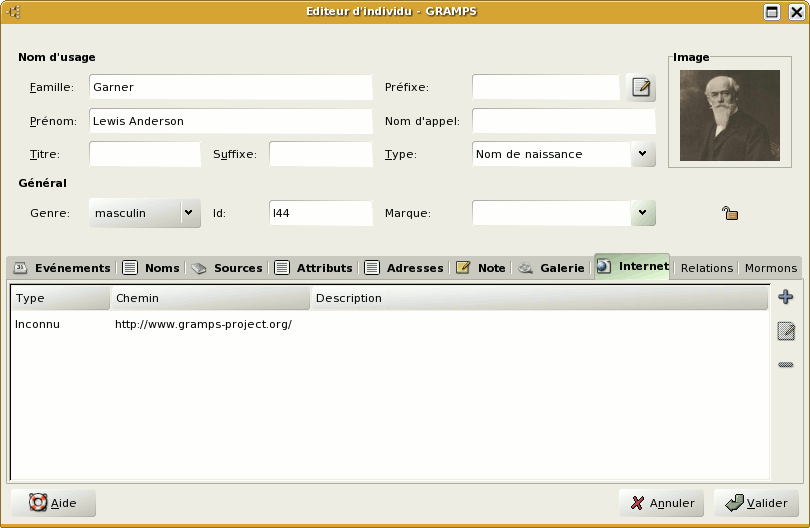Click the Annuler button
810x528 pixels.
661,503
